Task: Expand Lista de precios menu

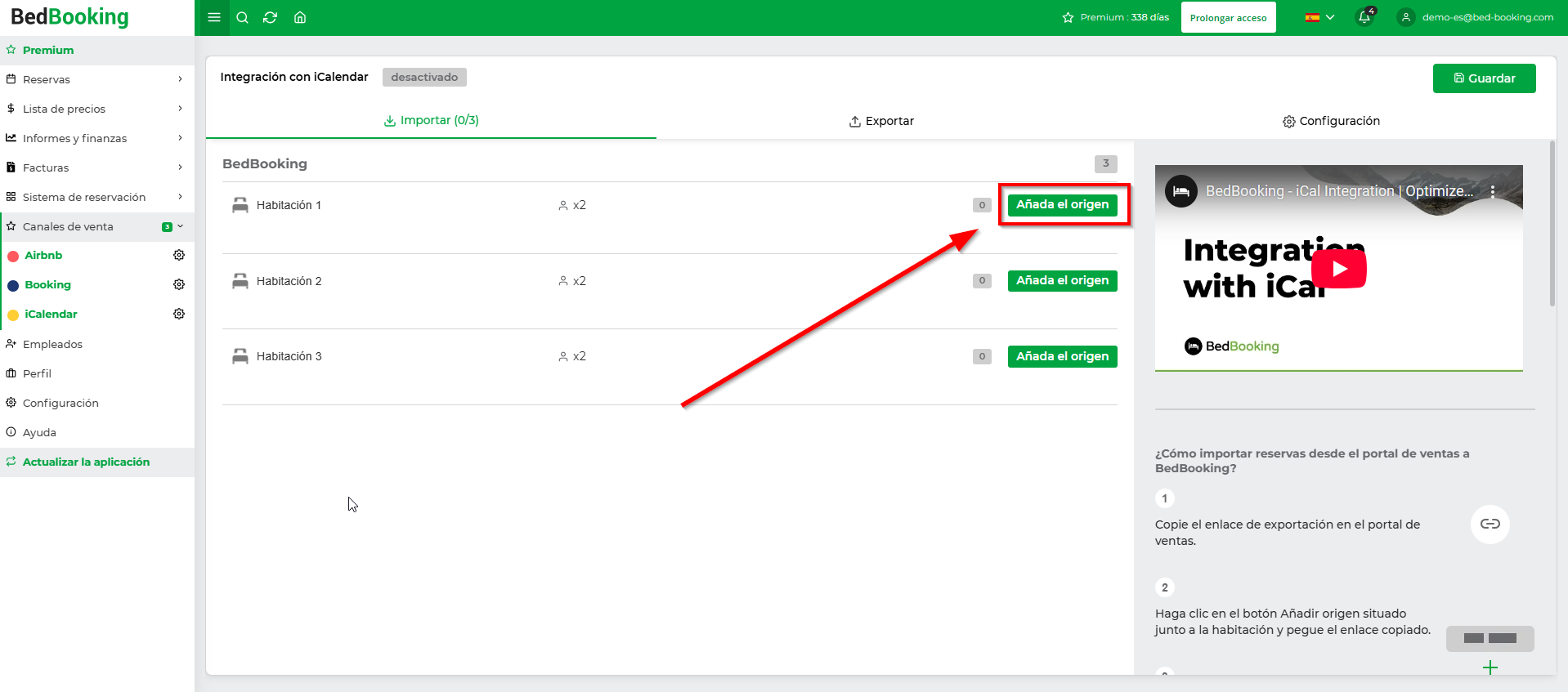Action: 97,109
